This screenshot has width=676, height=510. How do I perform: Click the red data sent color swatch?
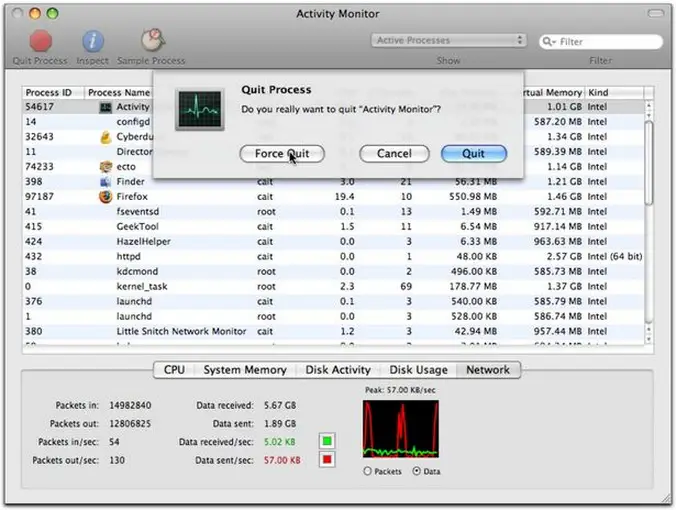pyautogui.click(x=327, y=460)
